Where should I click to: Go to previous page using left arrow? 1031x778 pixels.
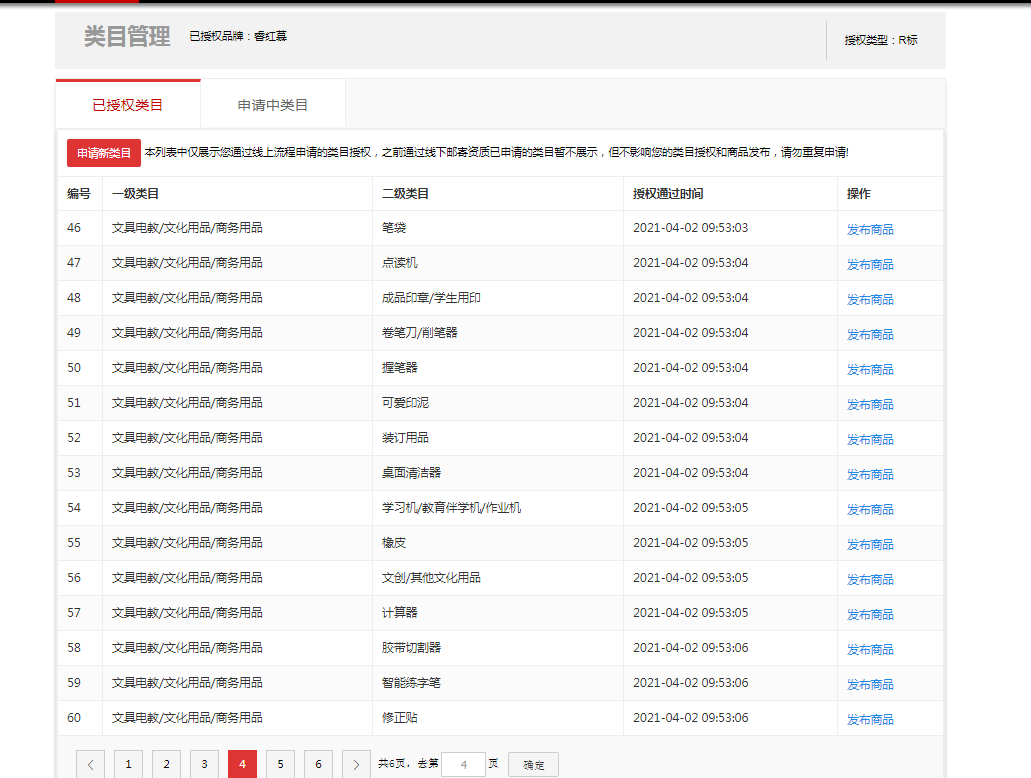click(x=90, y=764)
